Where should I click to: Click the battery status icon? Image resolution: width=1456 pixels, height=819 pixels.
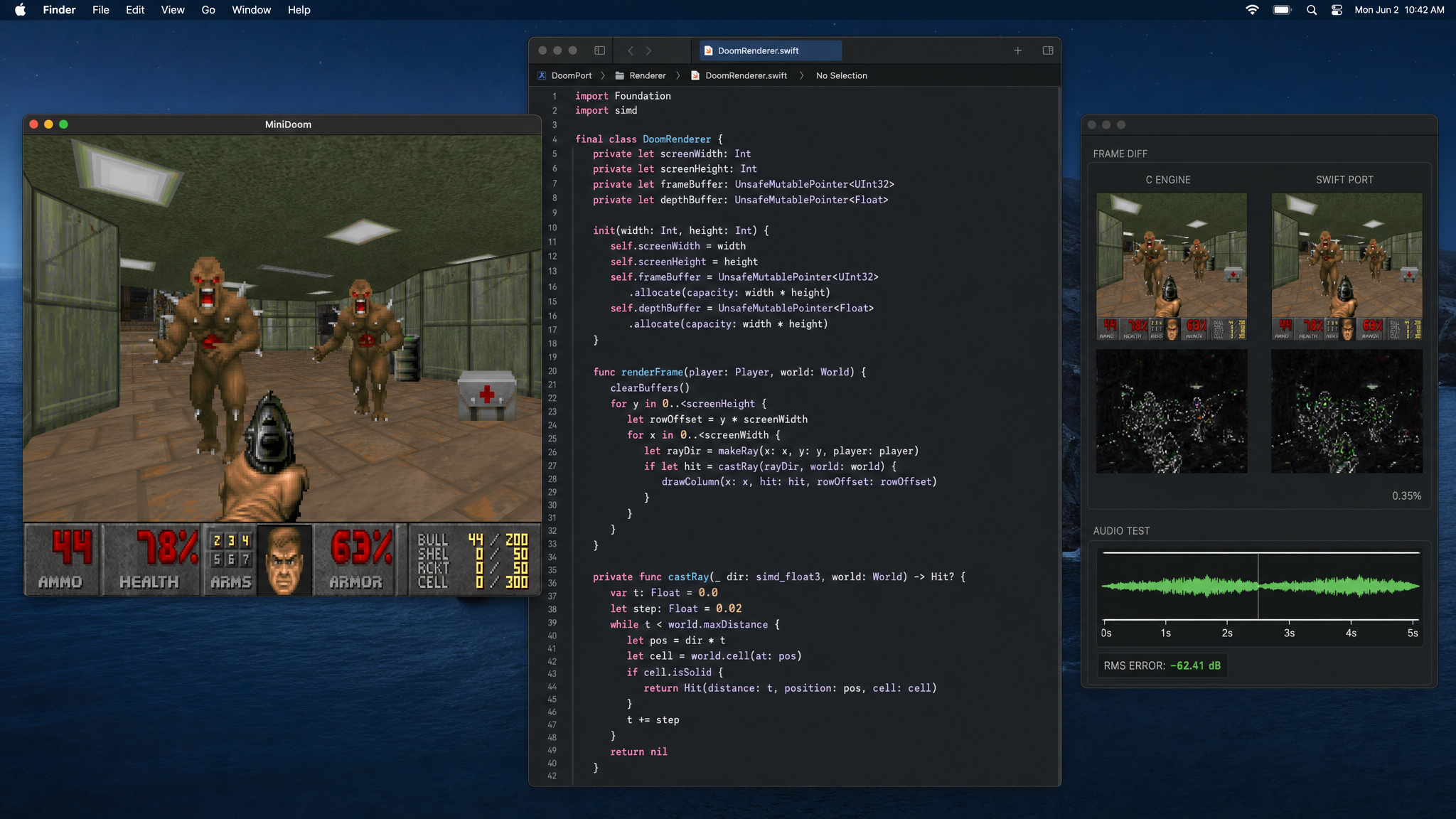1282,10
